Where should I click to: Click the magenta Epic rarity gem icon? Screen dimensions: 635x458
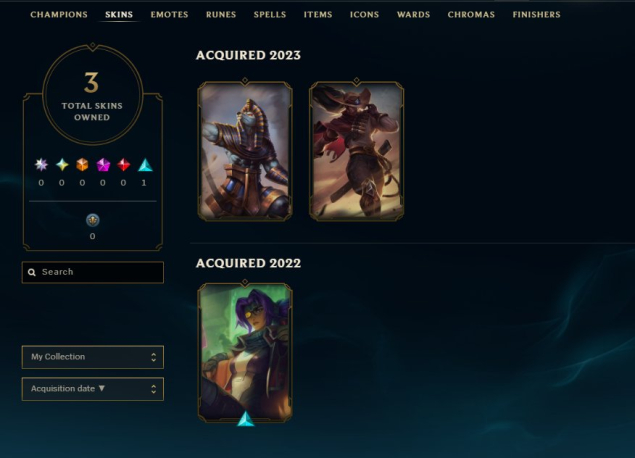point(103,164)
